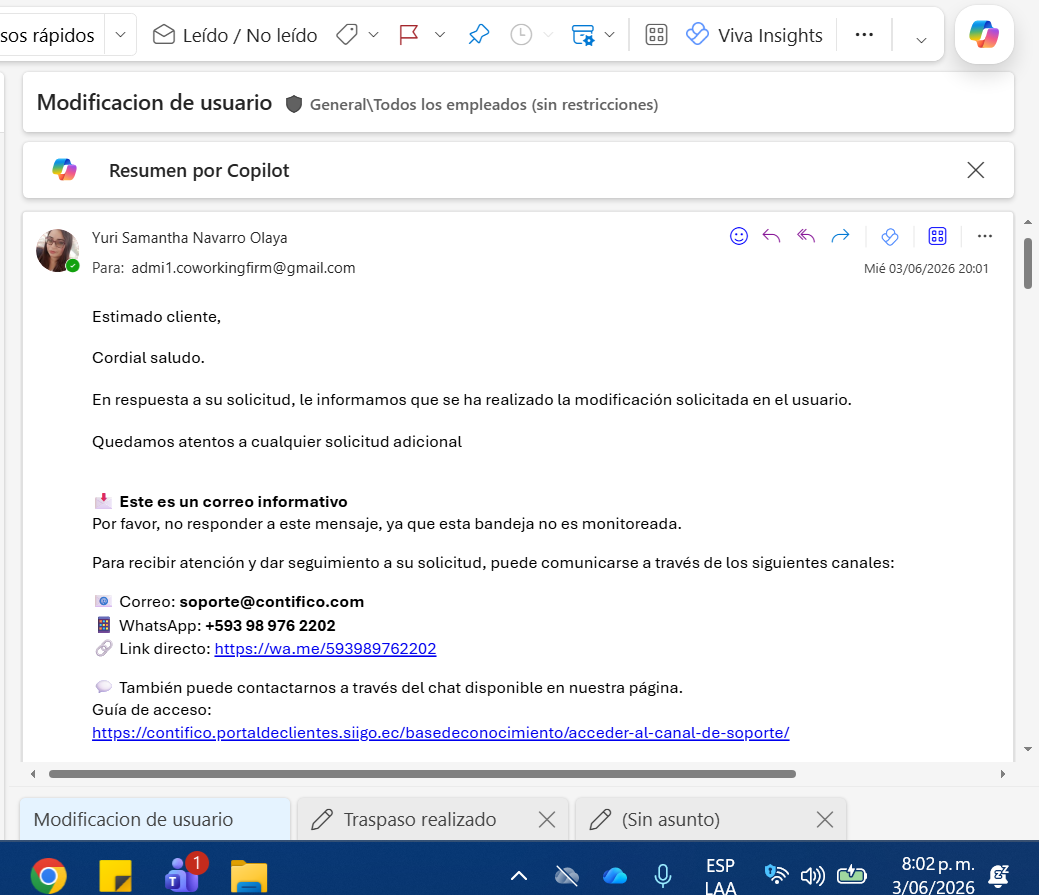Click recipient admi1.coworkingfirm@gmail.com
This screenshot has width=1039, height=895.
point(243,268)
